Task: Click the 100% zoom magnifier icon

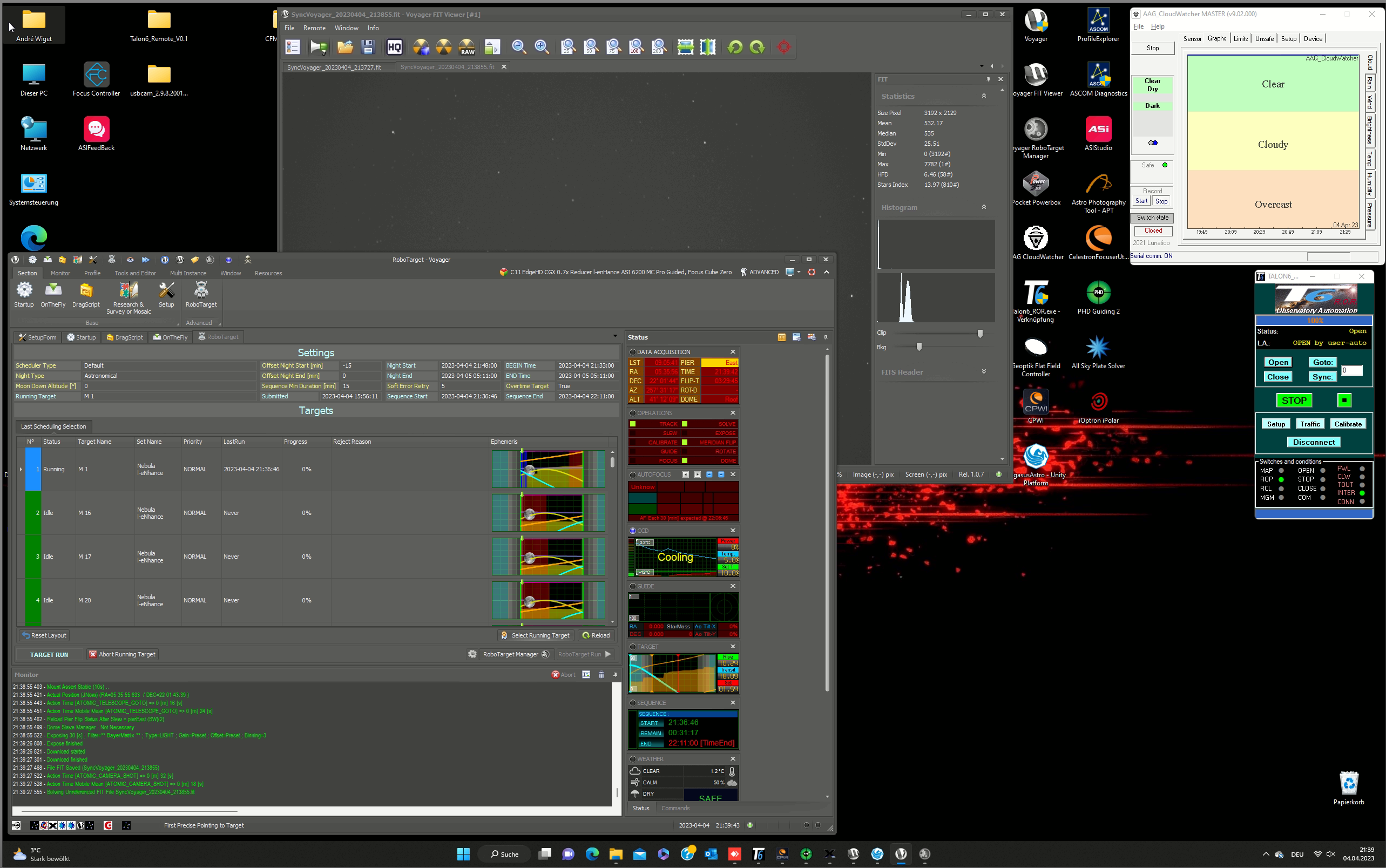Action: click(x=635, y=47)
